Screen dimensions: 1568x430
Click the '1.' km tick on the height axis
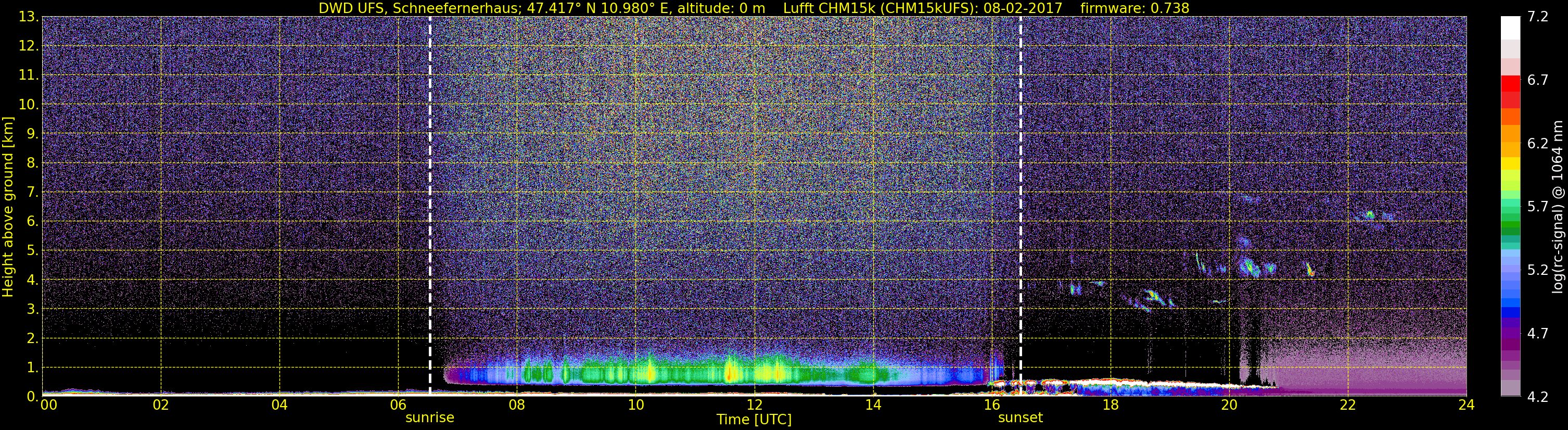click(32, 368)
